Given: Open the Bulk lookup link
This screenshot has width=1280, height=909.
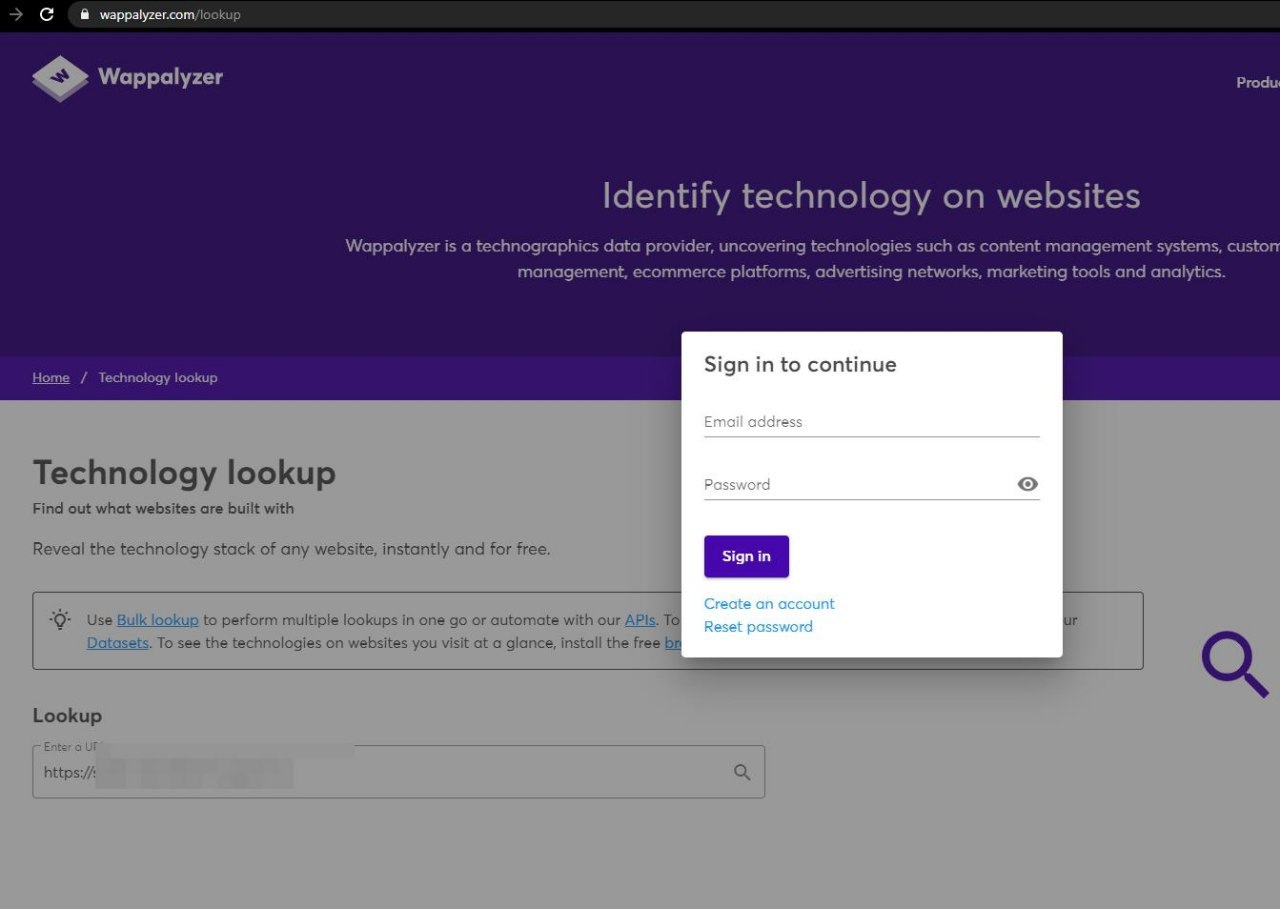Looking at the screenshot, I should tap(158, 620).
